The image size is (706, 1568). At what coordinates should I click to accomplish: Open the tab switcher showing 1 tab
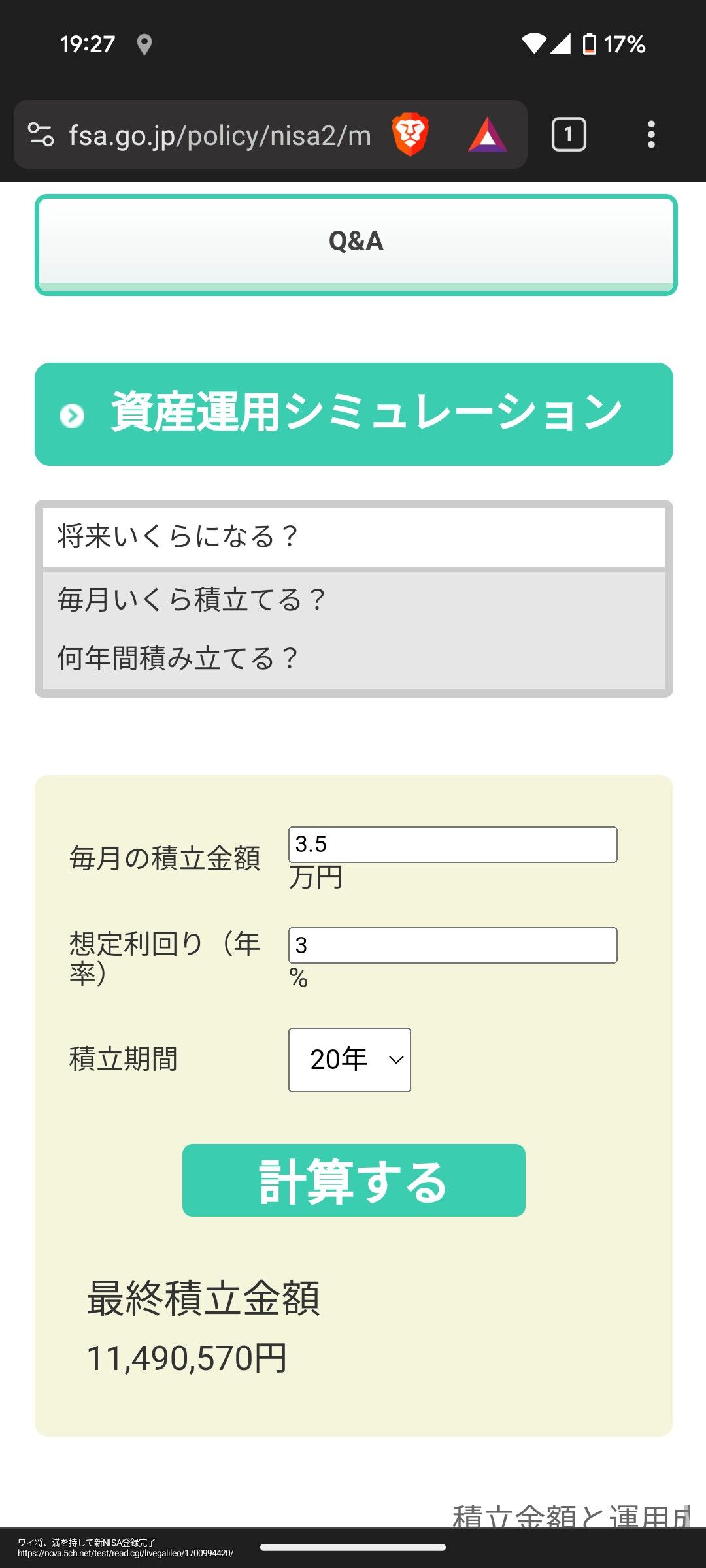click(x=569, y=135)
